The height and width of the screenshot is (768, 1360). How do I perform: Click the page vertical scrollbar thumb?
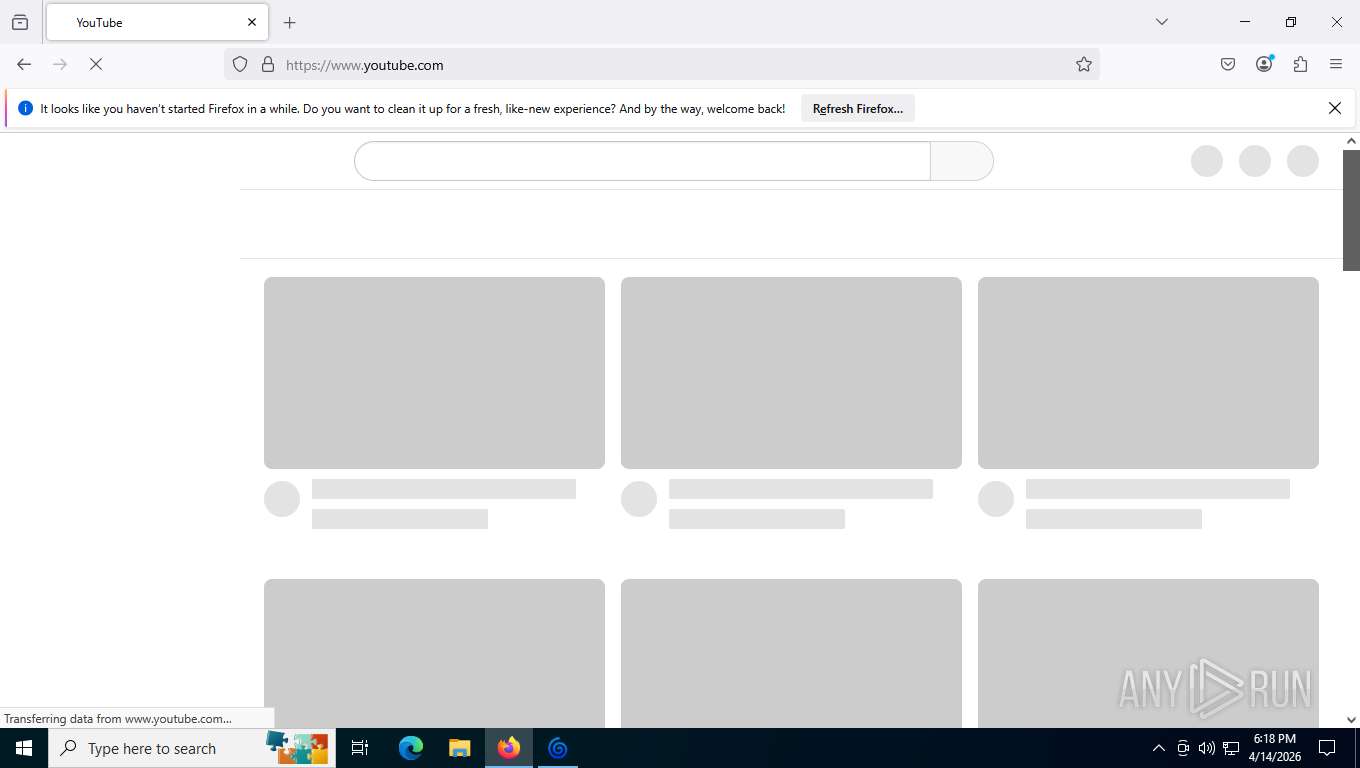(1351, 210)
